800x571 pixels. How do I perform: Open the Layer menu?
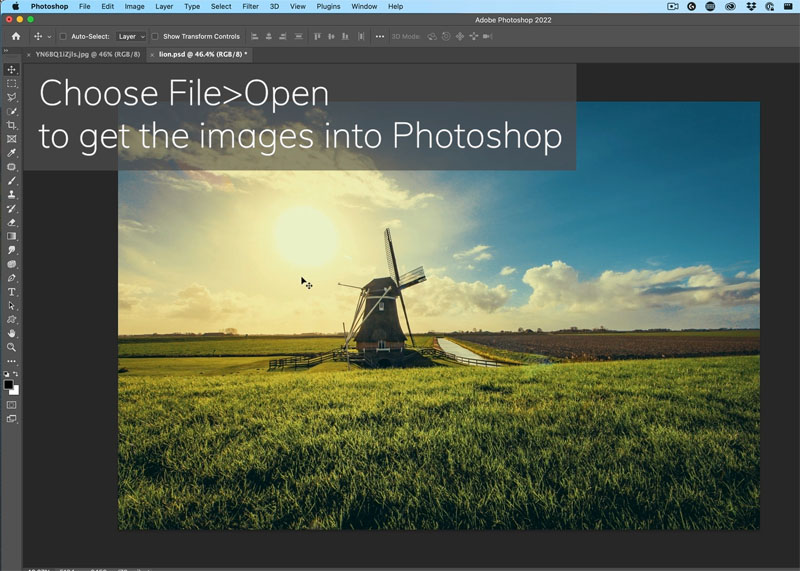click(164, 6)
